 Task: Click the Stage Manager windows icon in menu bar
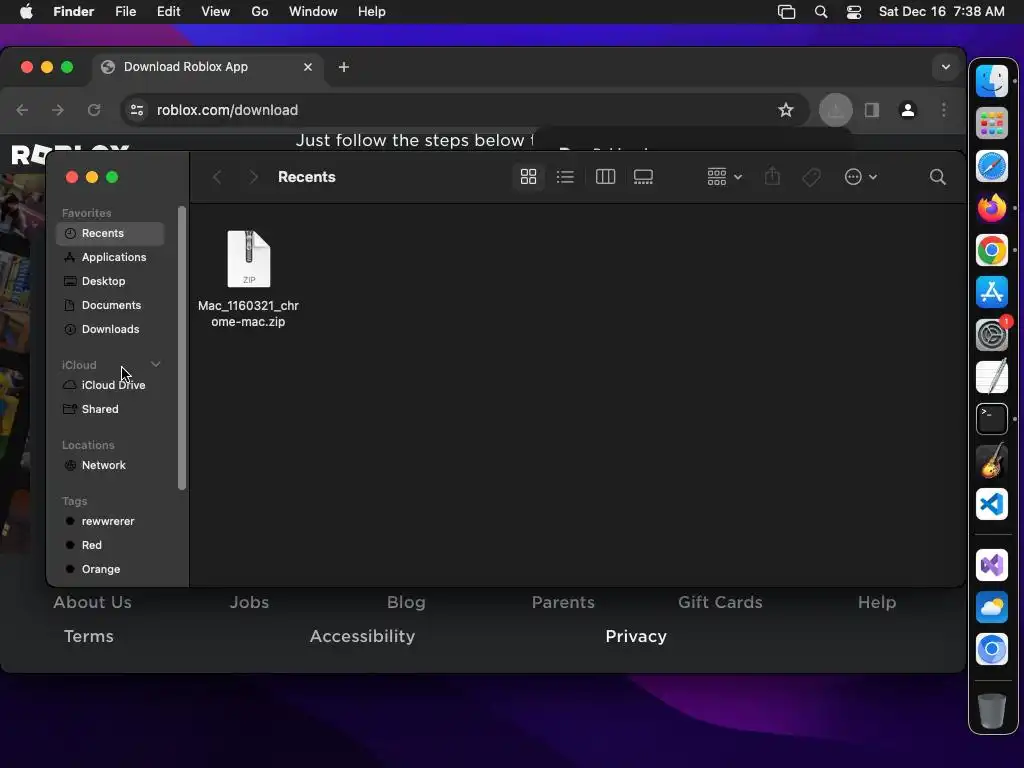(786, 12)
